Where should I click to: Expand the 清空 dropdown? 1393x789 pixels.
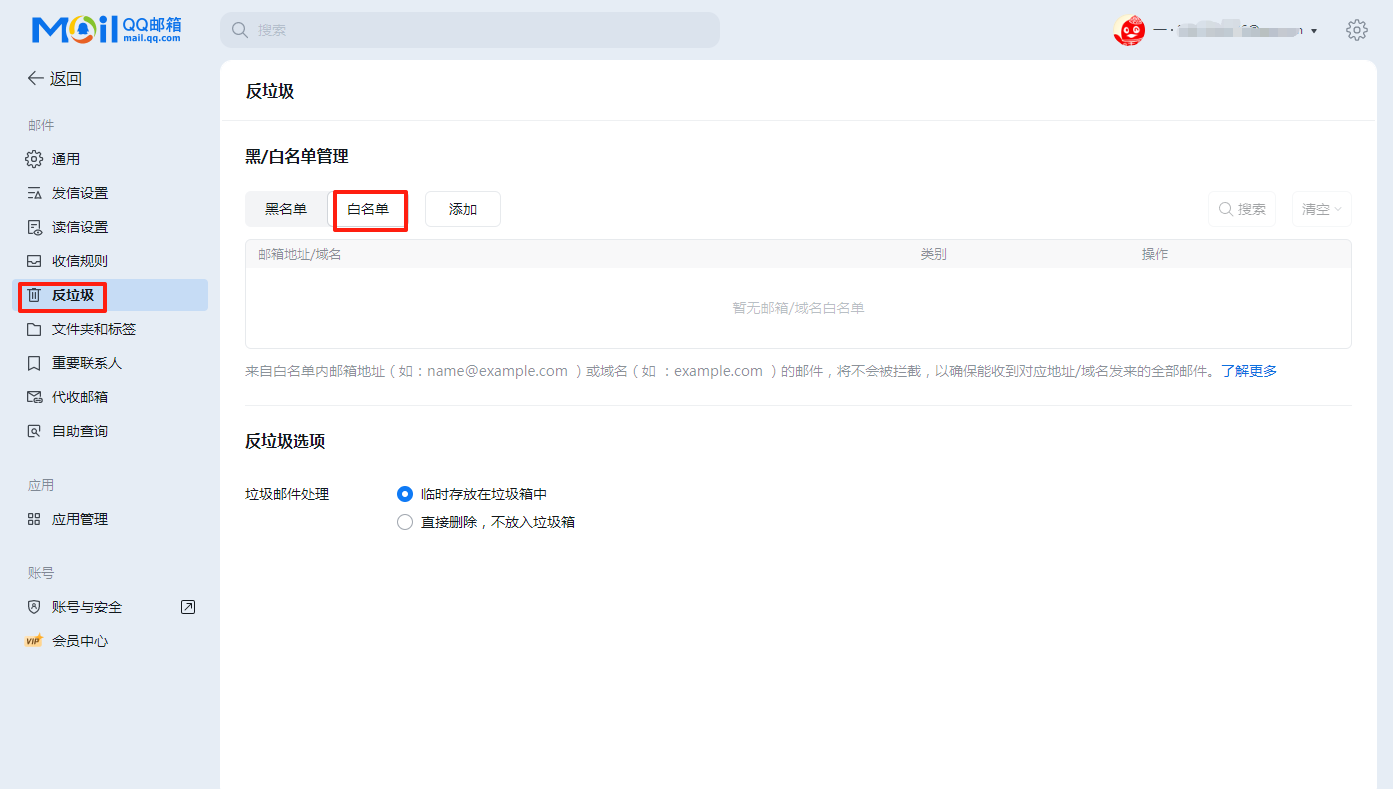(x=1321, y=209)
